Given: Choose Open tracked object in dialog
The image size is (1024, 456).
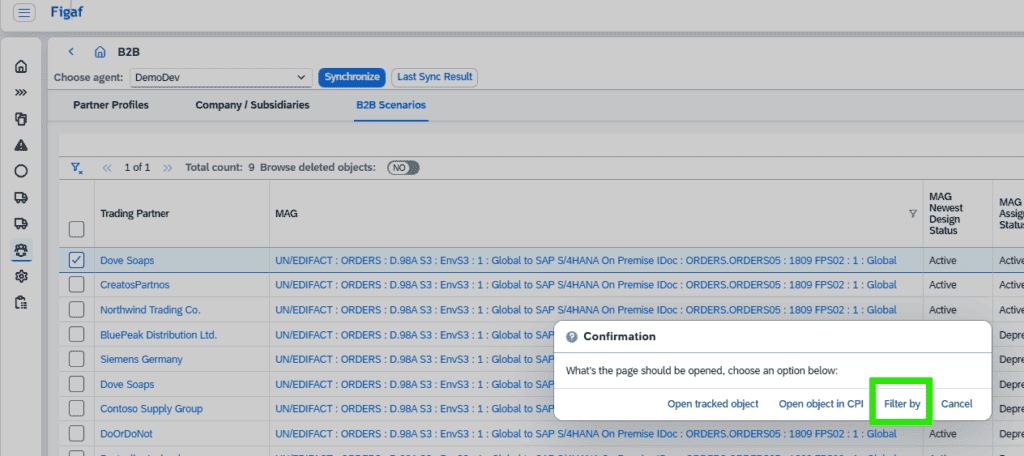Looking at the screenshot, I should pyautogui.click(x=712, y=404).
